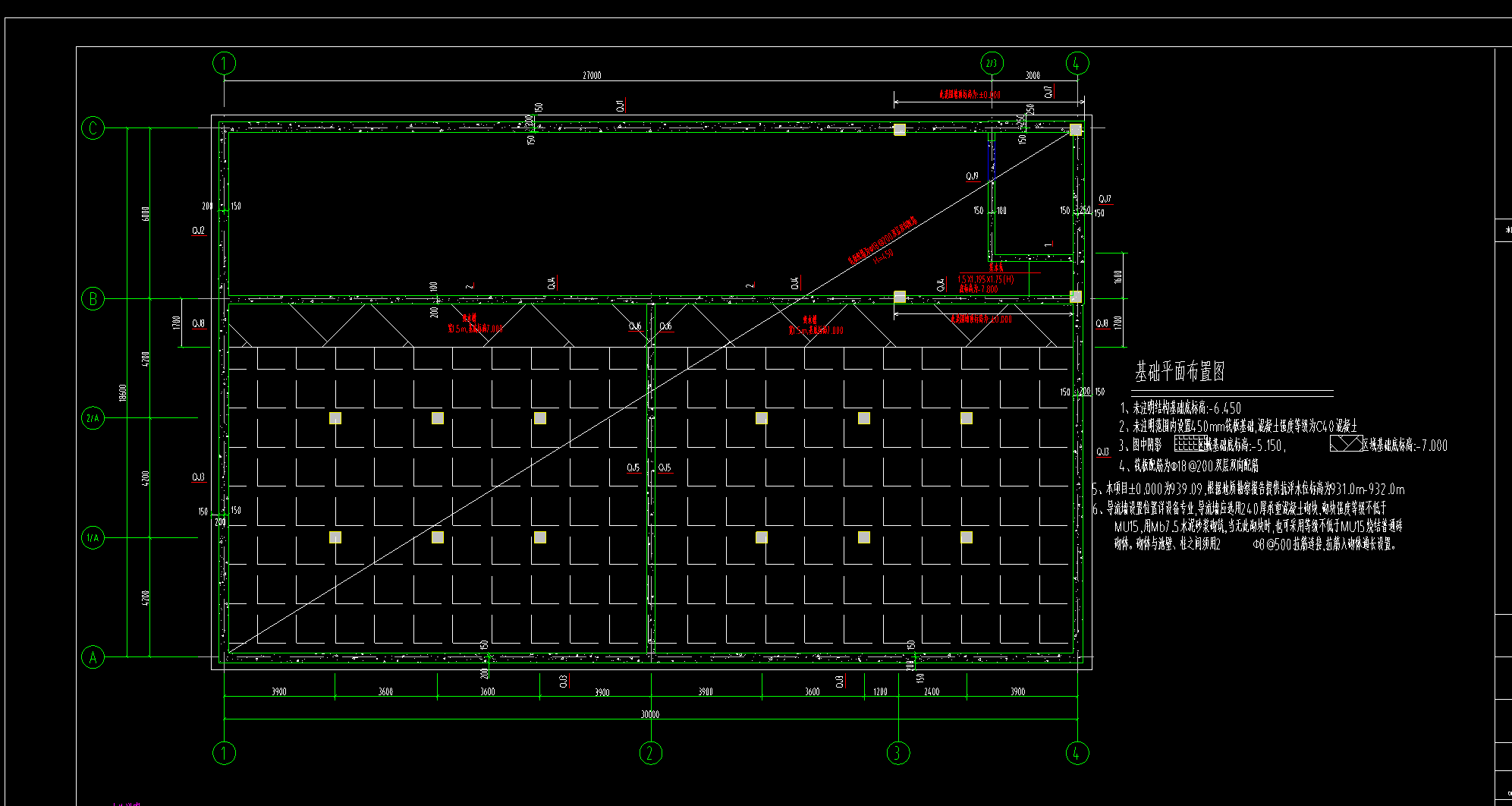Viewport: 1512px width, 806px height.
Task: Click the axis bubble labeled B
Action: point(93,298)
